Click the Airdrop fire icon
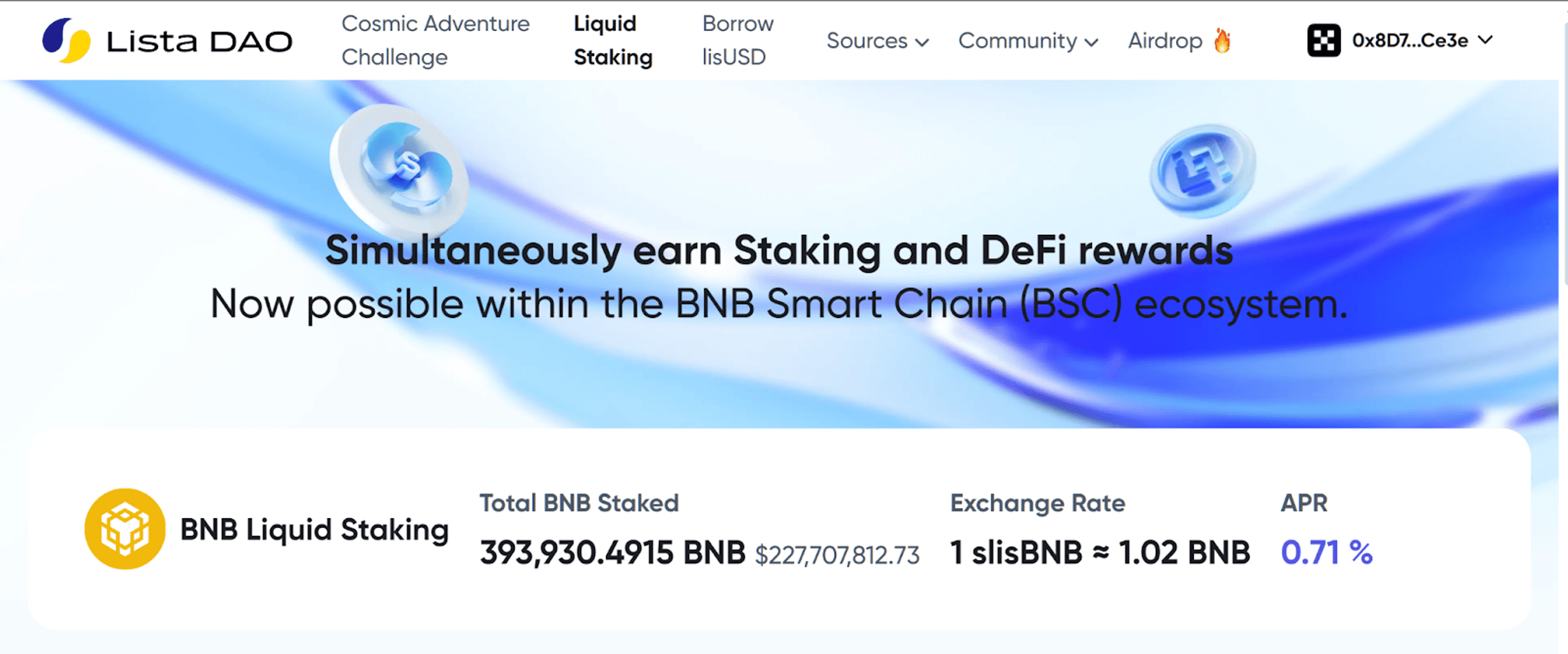1568x654 pixels. (x=1222, y=41)
